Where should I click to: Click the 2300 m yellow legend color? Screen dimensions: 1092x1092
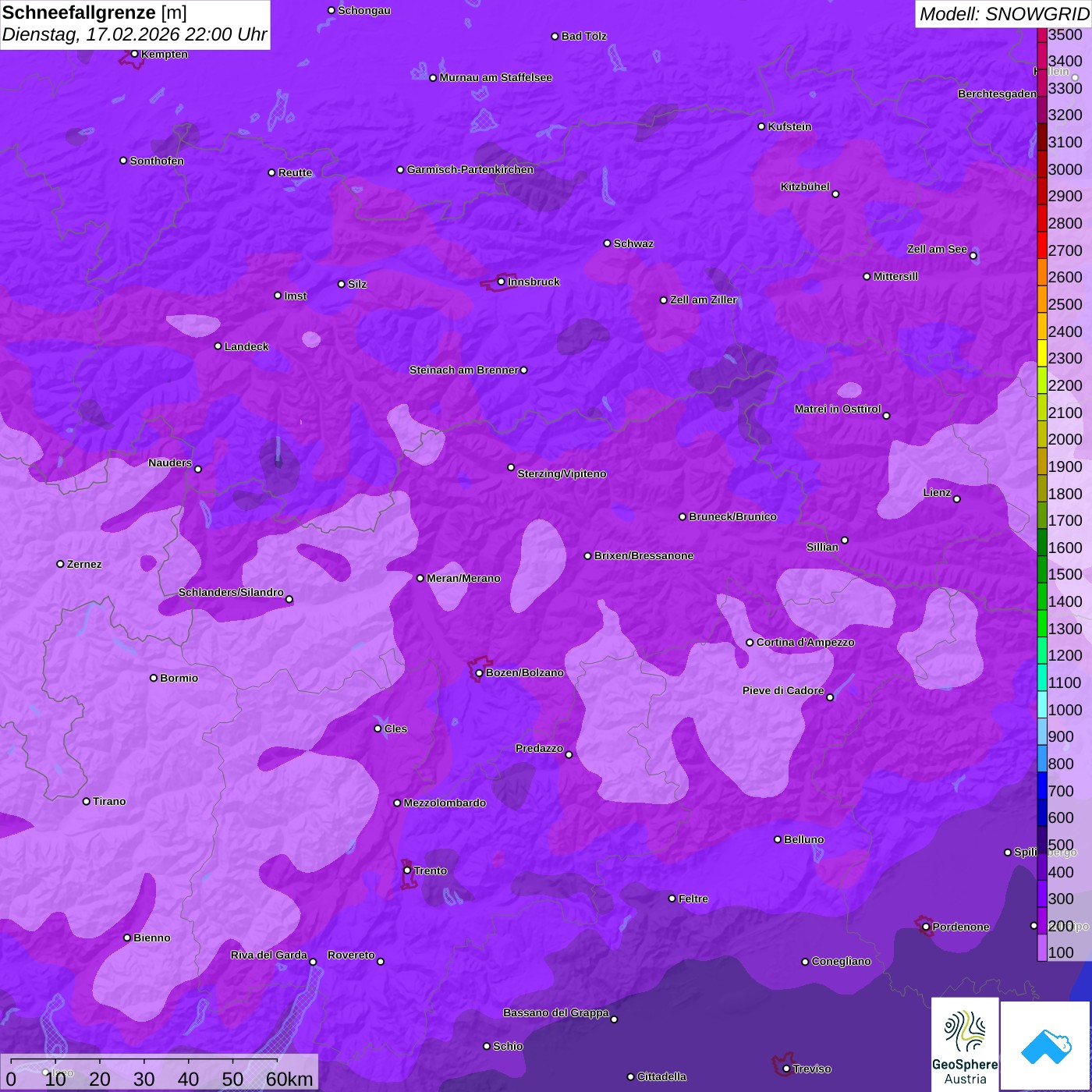pyautogui.click(x=1042, y=353)
